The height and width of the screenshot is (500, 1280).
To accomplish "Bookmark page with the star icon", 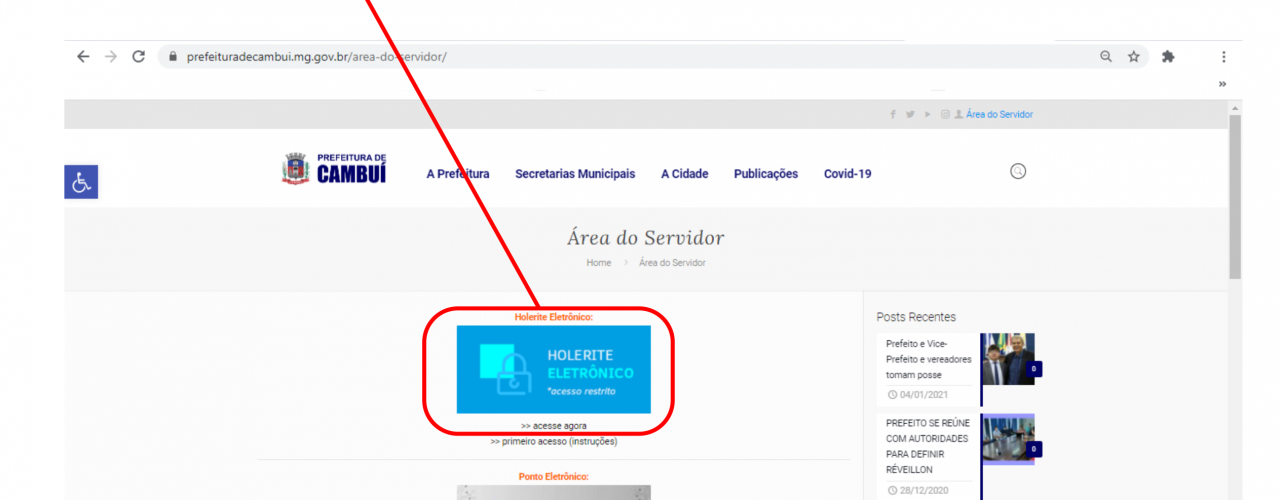I will tap(1134, 57).
